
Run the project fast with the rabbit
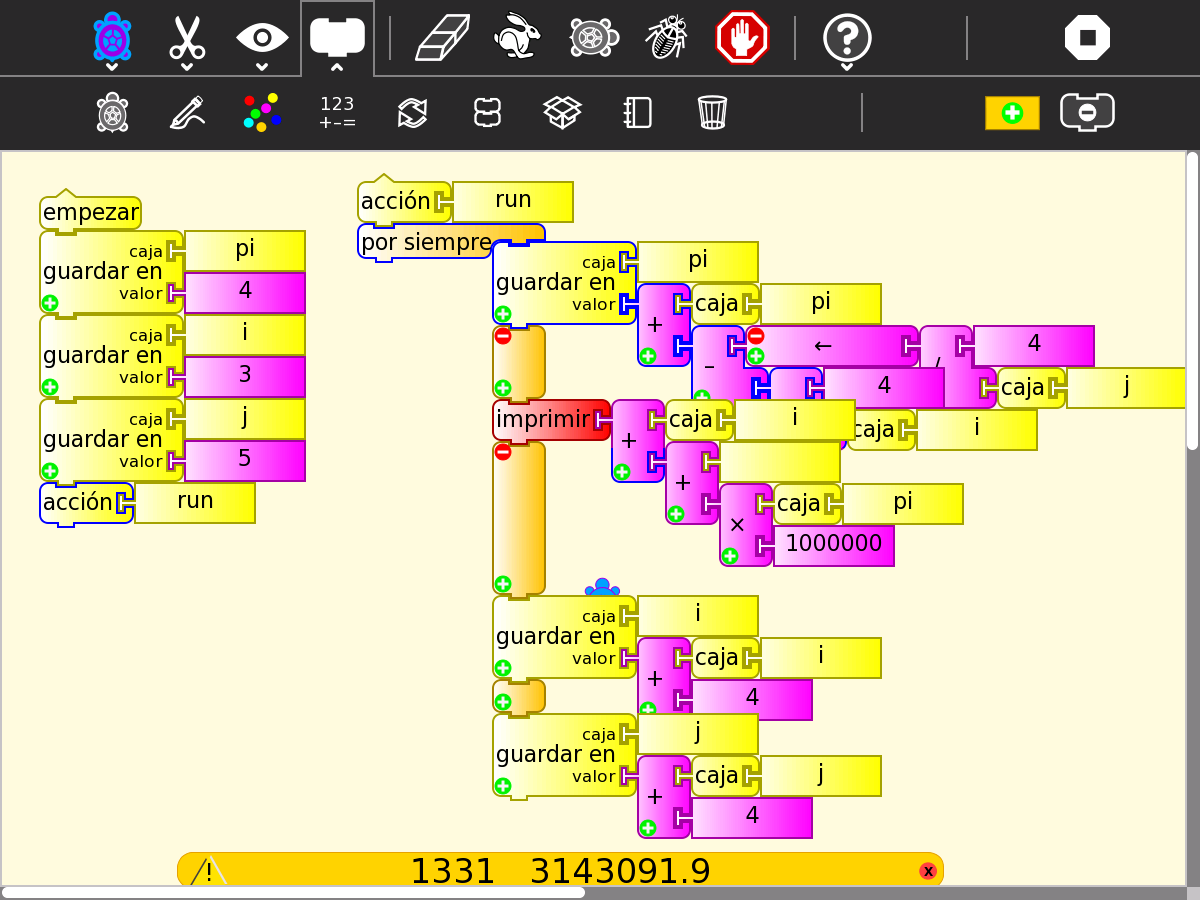517,37
